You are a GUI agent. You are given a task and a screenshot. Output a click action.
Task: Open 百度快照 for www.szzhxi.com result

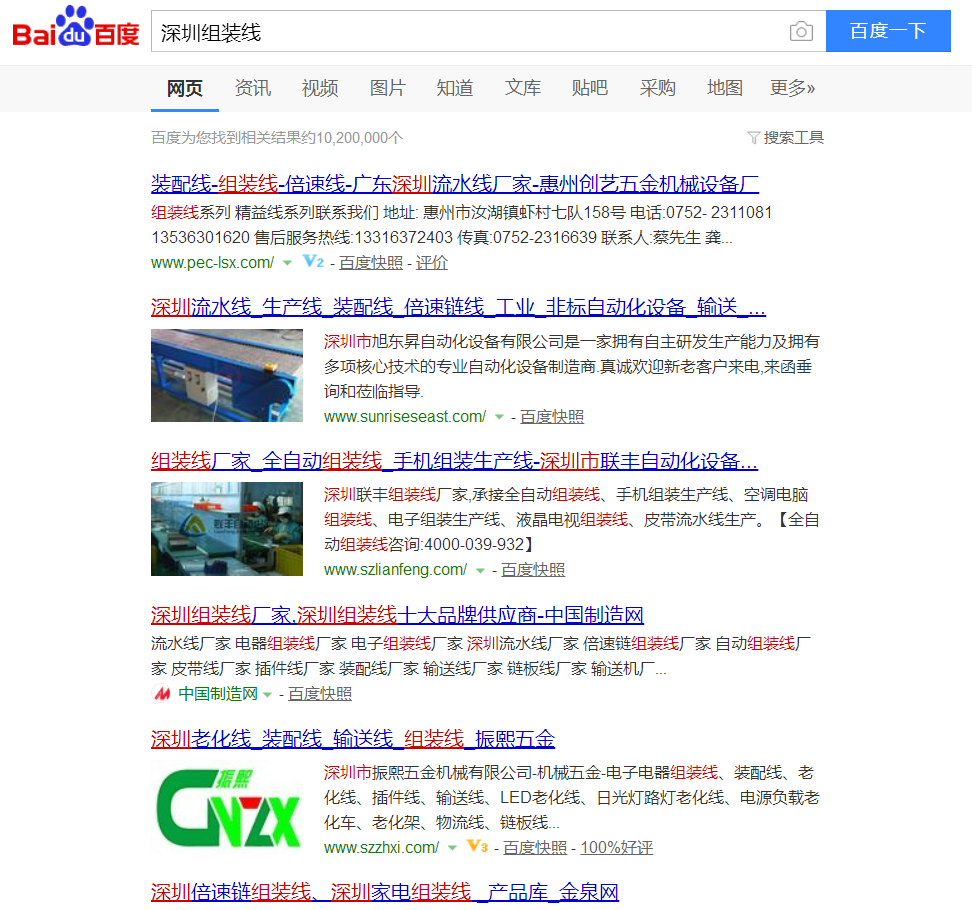point(535,847)
